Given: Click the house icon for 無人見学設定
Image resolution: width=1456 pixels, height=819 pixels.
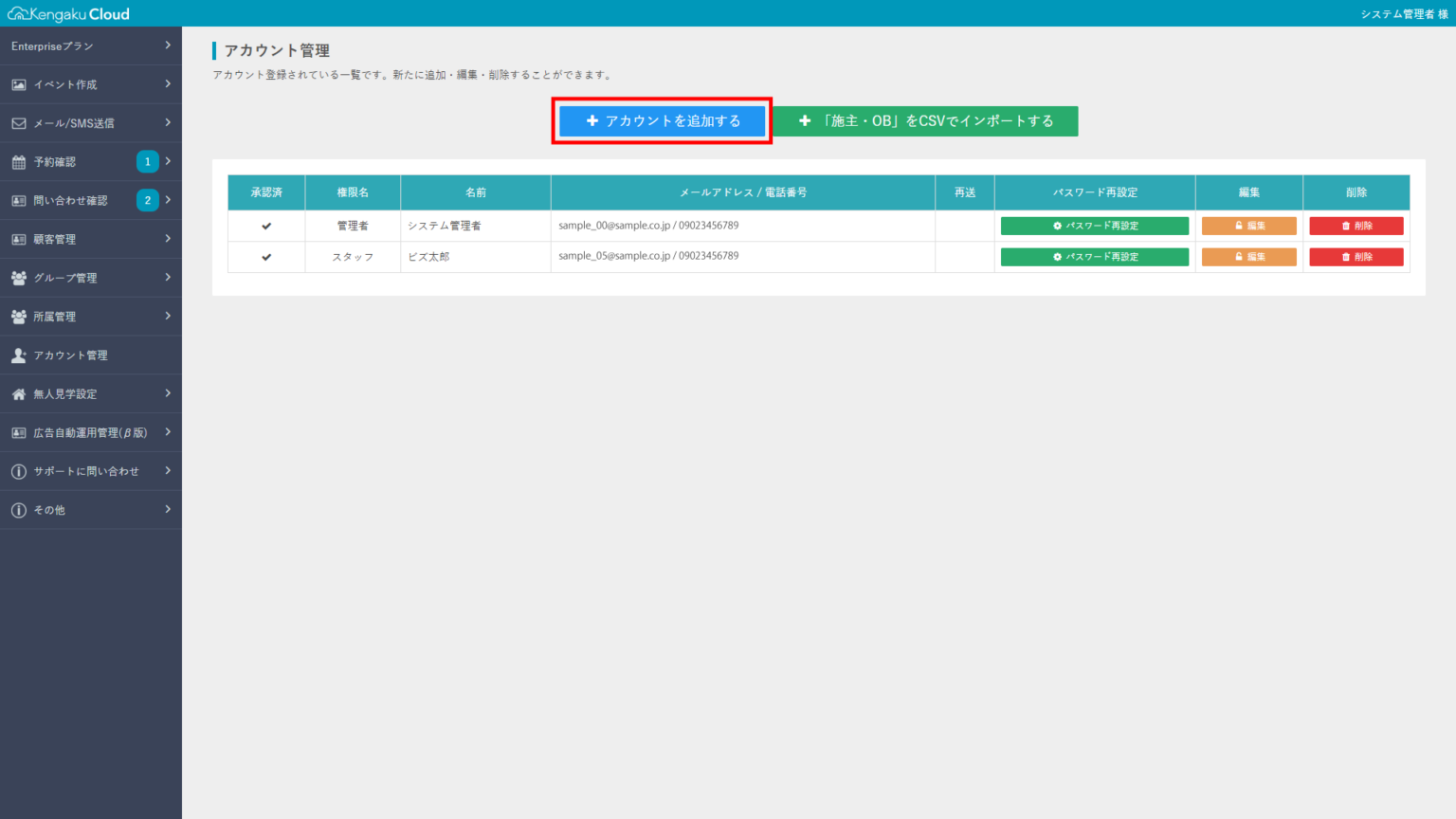Looking at the screenshot, I should 19,394.
